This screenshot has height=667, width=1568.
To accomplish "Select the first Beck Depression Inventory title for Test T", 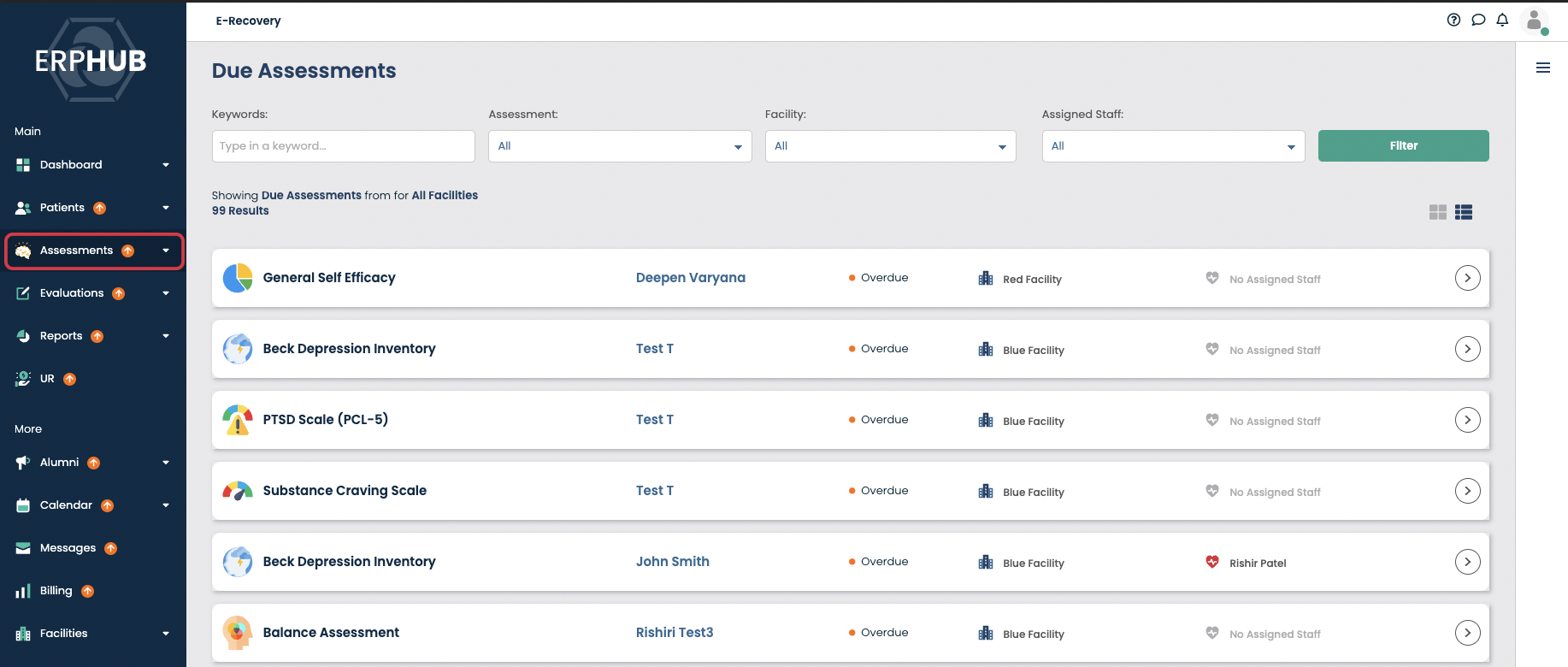I will [349, 349].
